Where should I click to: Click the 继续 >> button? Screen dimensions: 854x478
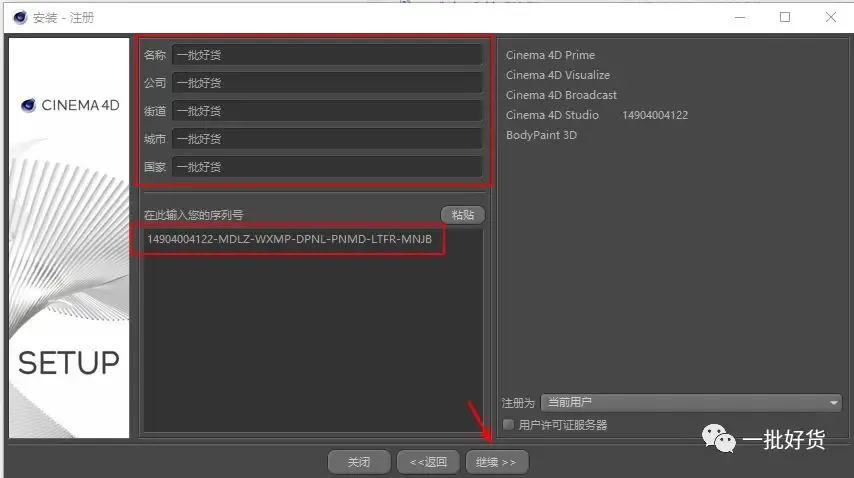497,462
